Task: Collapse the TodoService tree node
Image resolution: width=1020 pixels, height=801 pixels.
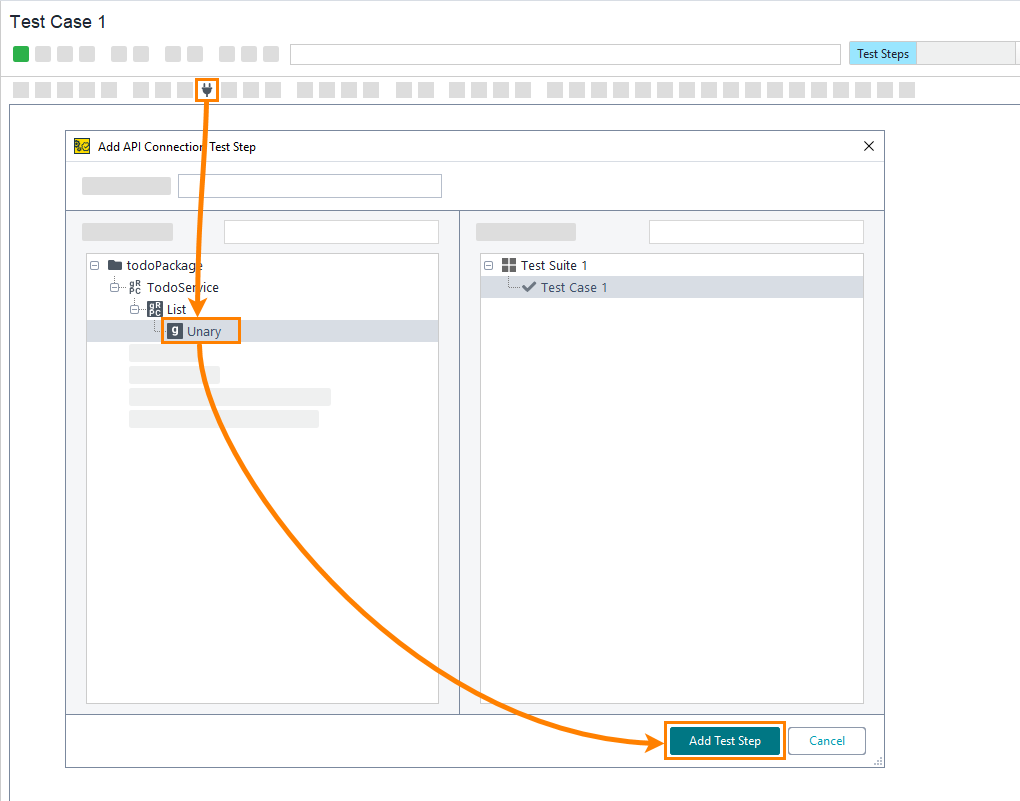Action: [x=114, y=288]
